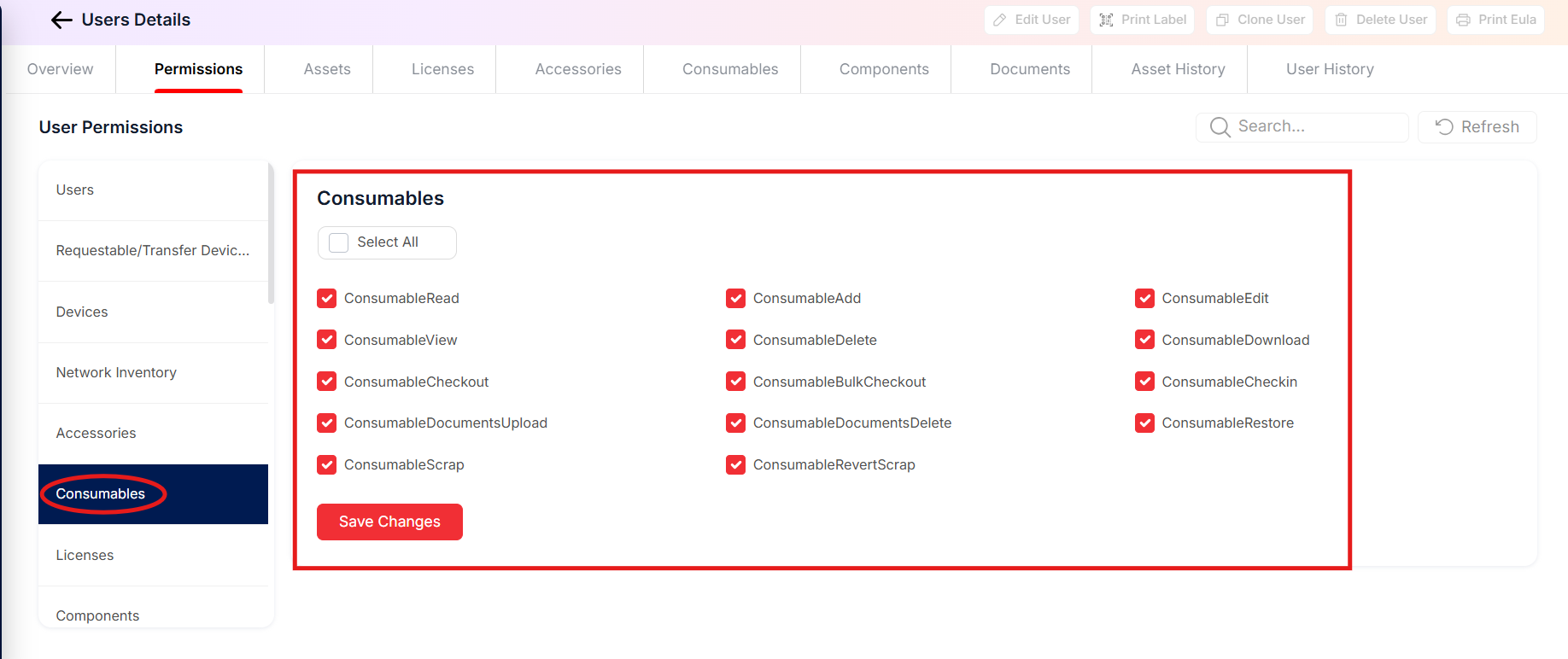Click the barcode icon on Print Label
The image size is (1568, 659).
point(1106,20)
